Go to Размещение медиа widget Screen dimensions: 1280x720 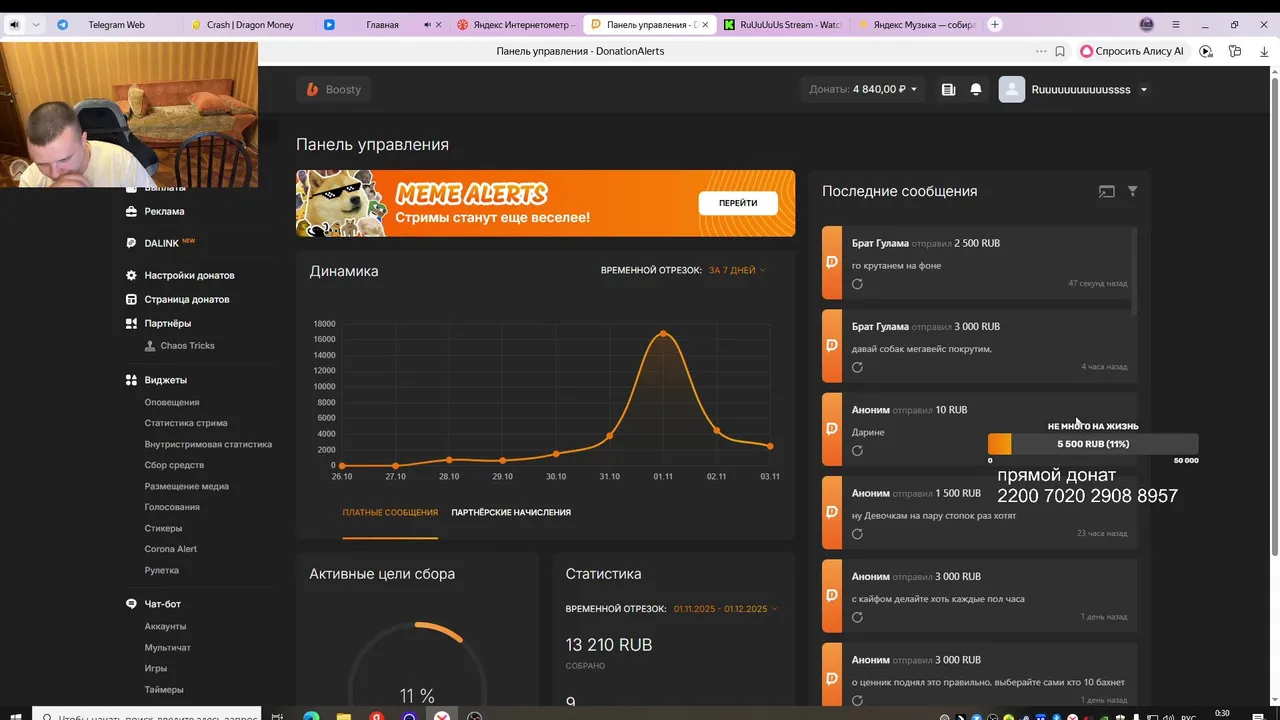(x=186, y=486)
